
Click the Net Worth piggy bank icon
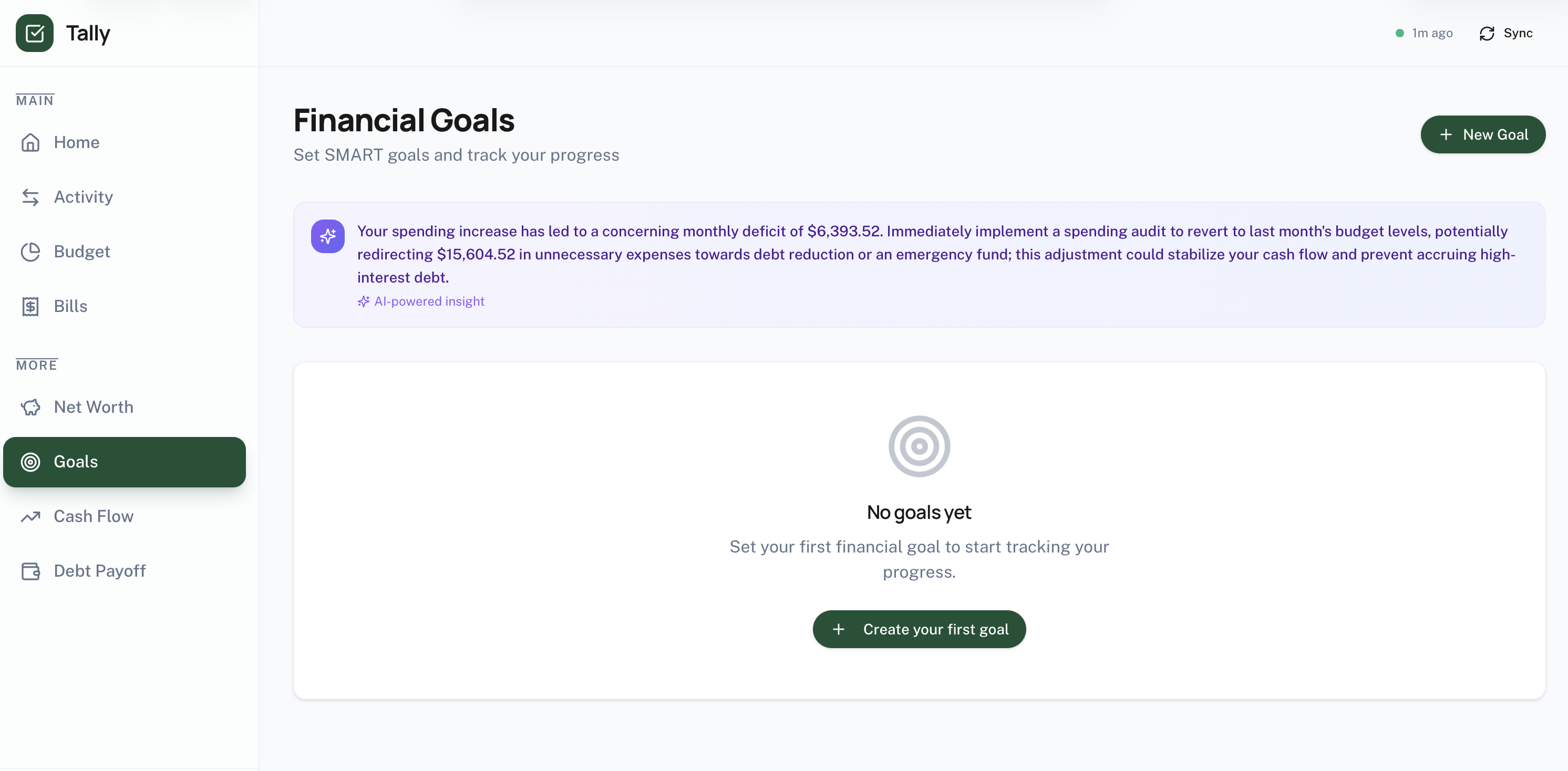click(x=30, y=407)
